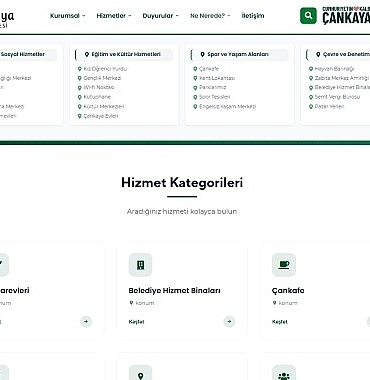This screenshot has height=380, width=370.
Task: Click konum pin on Belediye Hizmet Binaları card
Action: point(131,303)
